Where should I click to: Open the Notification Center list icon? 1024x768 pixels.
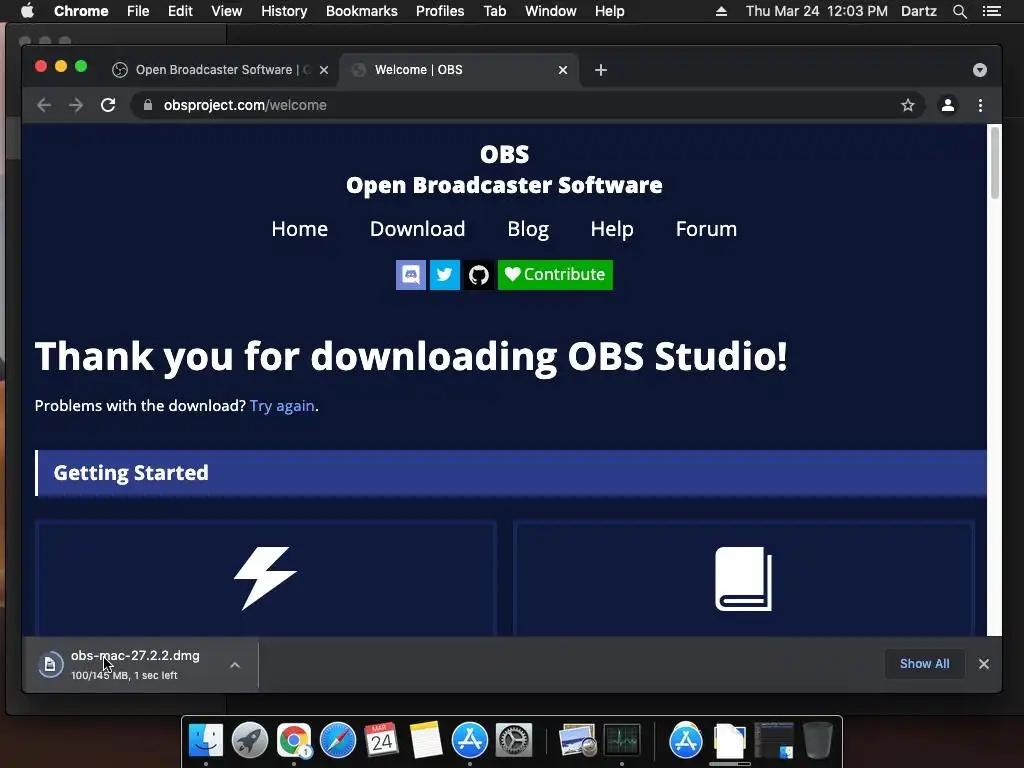(992, 11)
